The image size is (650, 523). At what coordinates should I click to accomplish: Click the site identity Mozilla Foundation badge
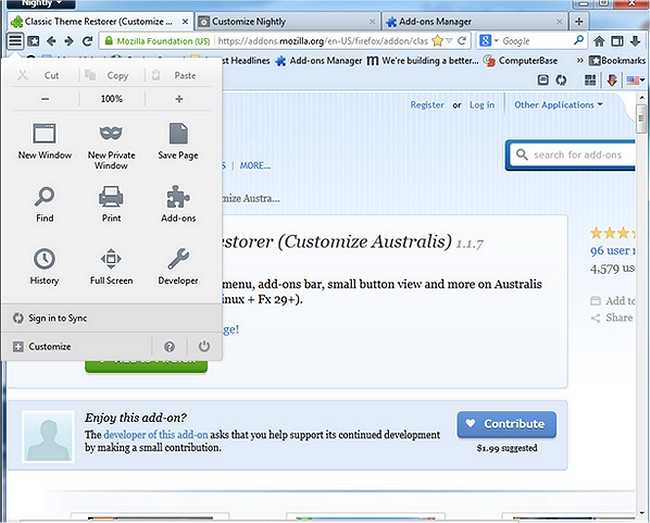[x=158, y=41]
